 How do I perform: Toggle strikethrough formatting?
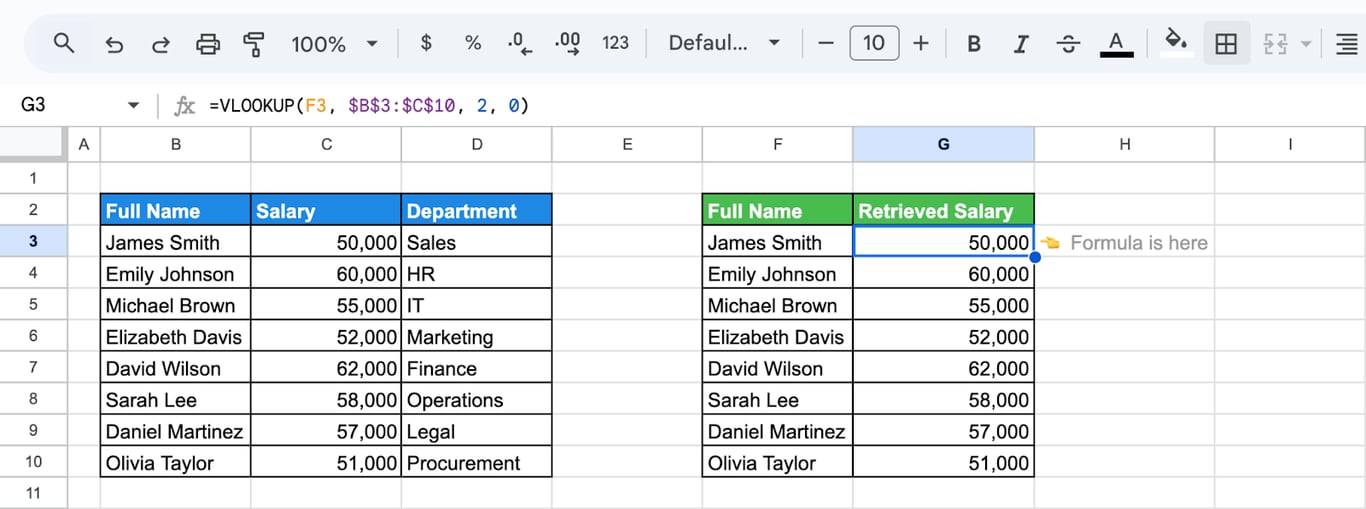pyautogui.click(x=1068, y=44)
